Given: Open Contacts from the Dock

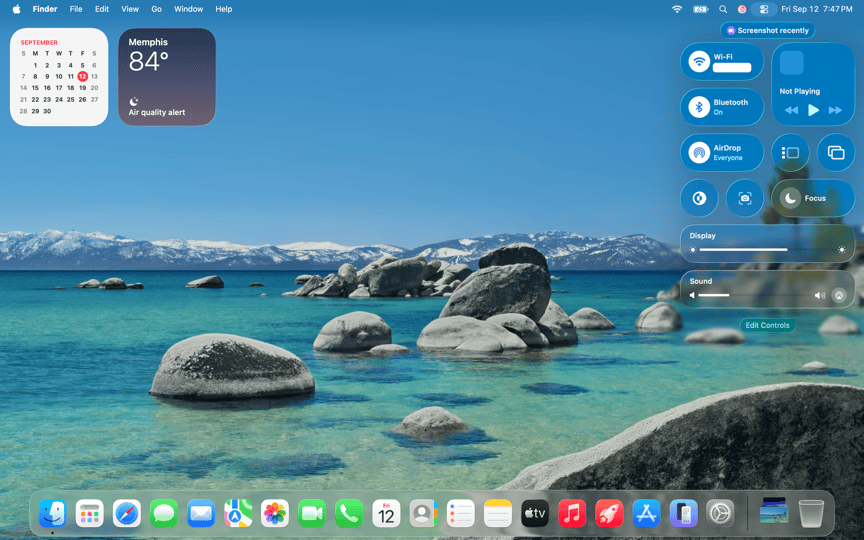Looking at the screenshot, I should pyautogui.click(x=423, y=514).
